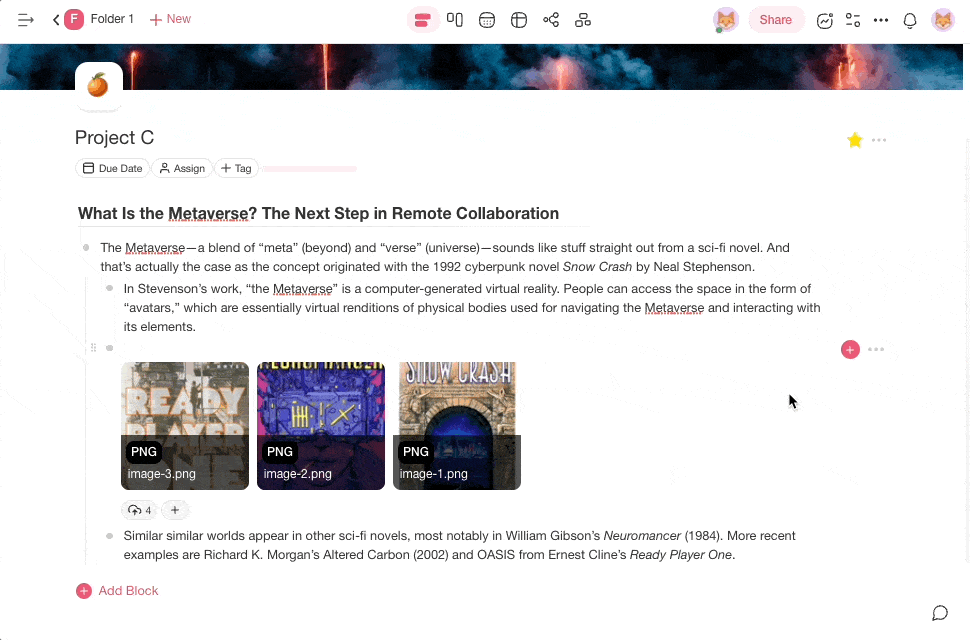This screenshot has height=640, width=970.
Task: Select the Org Chart view icon
Action: click(x=583, y=20)
